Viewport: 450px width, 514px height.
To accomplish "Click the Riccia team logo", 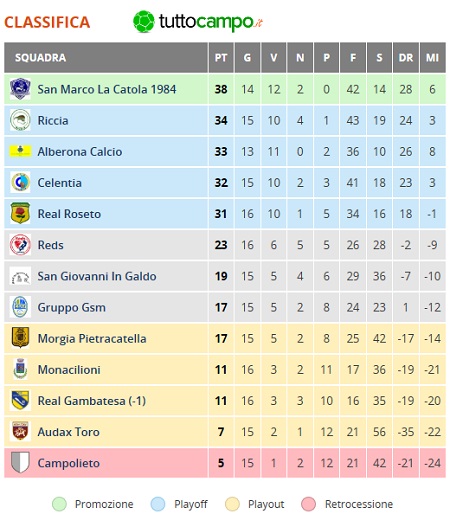I will [20, 120].
